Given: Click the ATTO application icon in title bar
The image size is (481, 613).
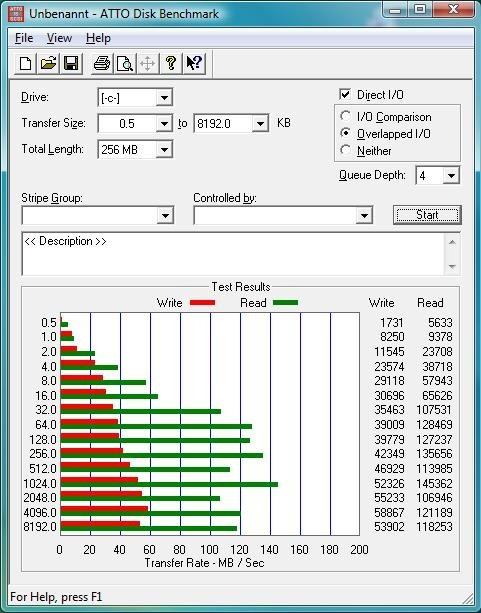Looking at the screenshot, I should 16,14.
